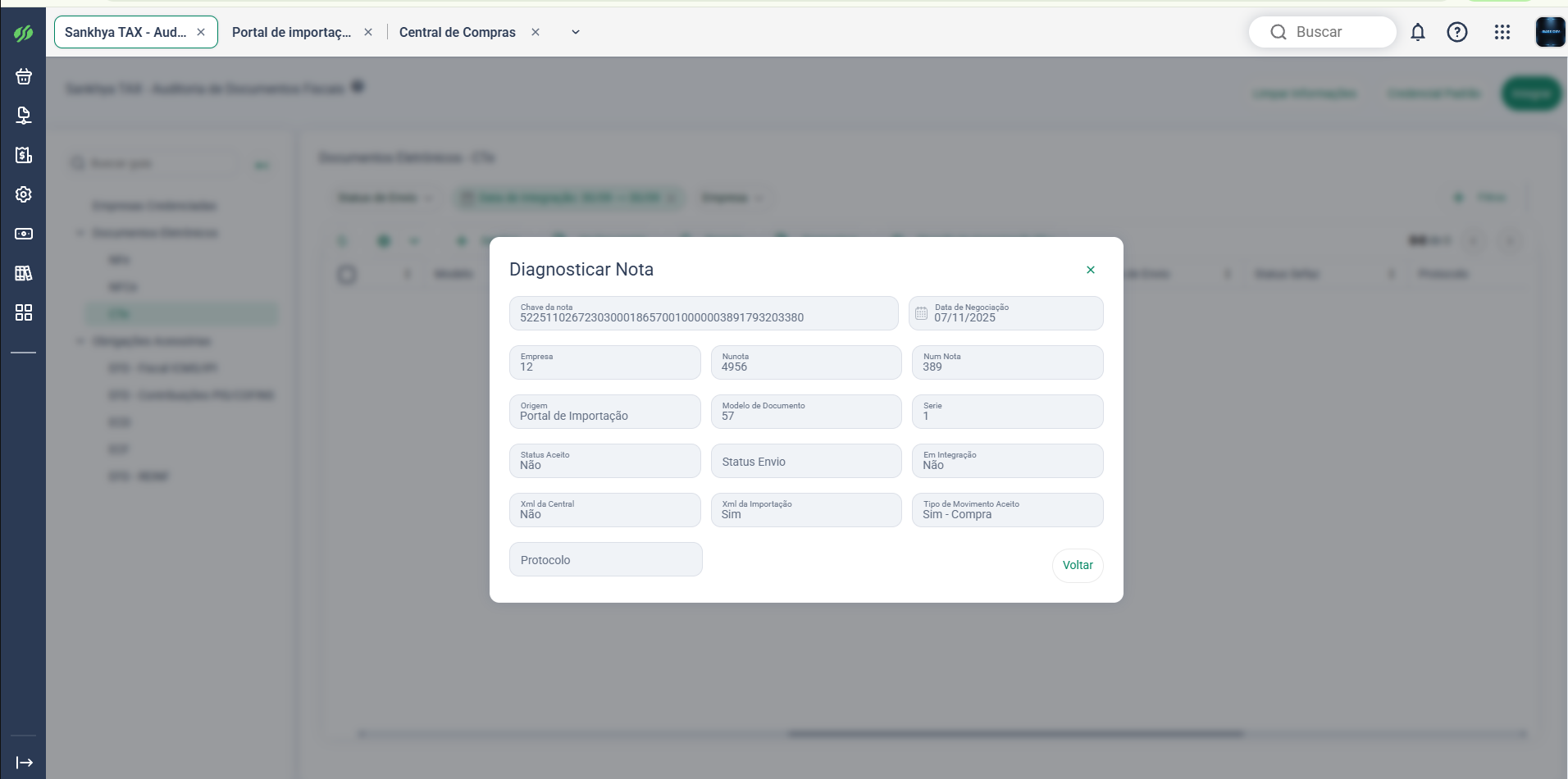Viewport: 1568px width, 779px height.
Task: Open the help question mark icon
Action: click(x=1457, y=32)
